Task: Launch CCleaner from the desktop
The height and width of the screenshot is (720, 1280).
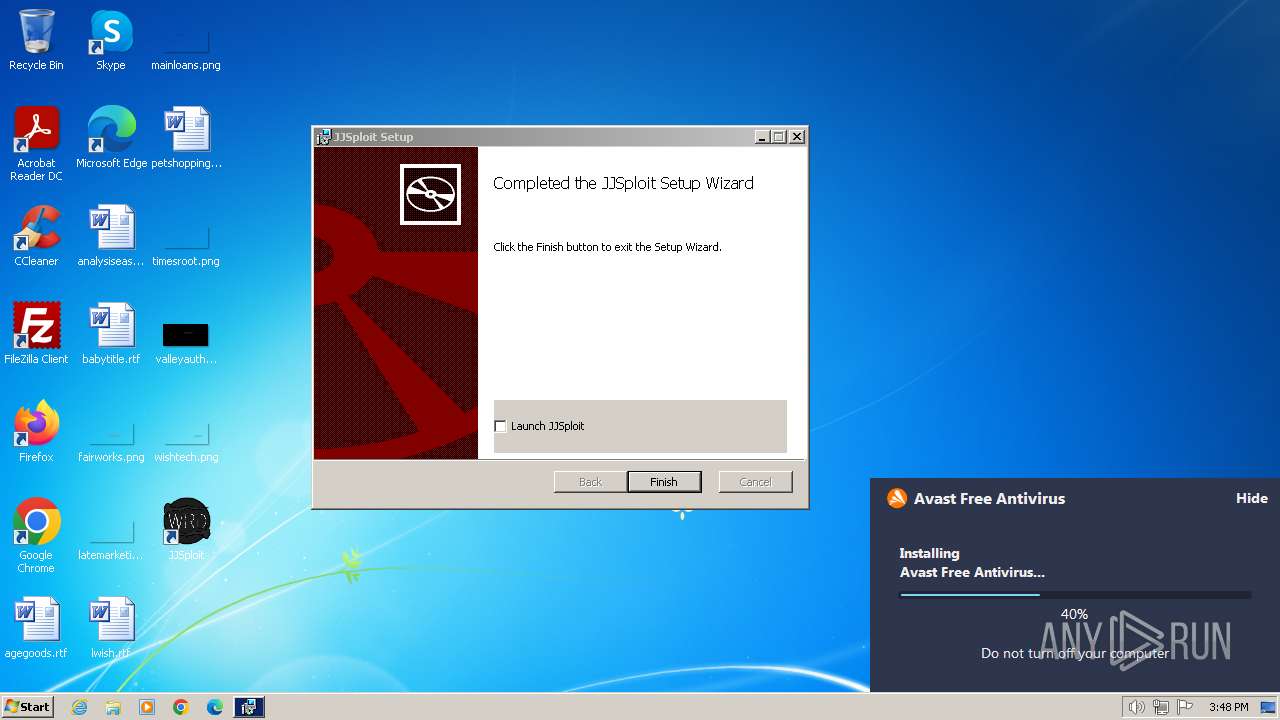Action: click(x=36, y=236)
